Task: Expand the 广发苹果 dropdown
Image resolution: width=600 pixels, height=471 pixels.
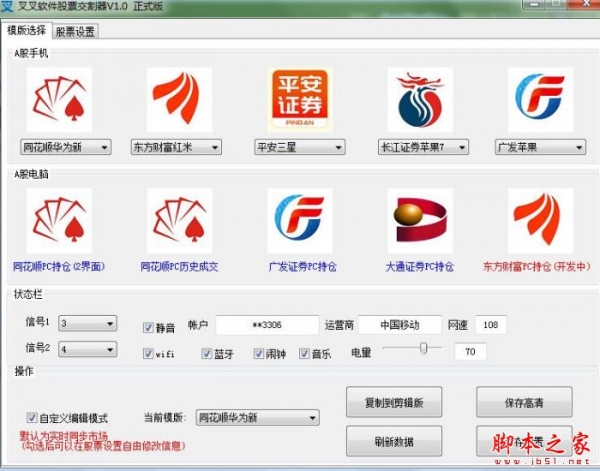Action: (540, 147)
